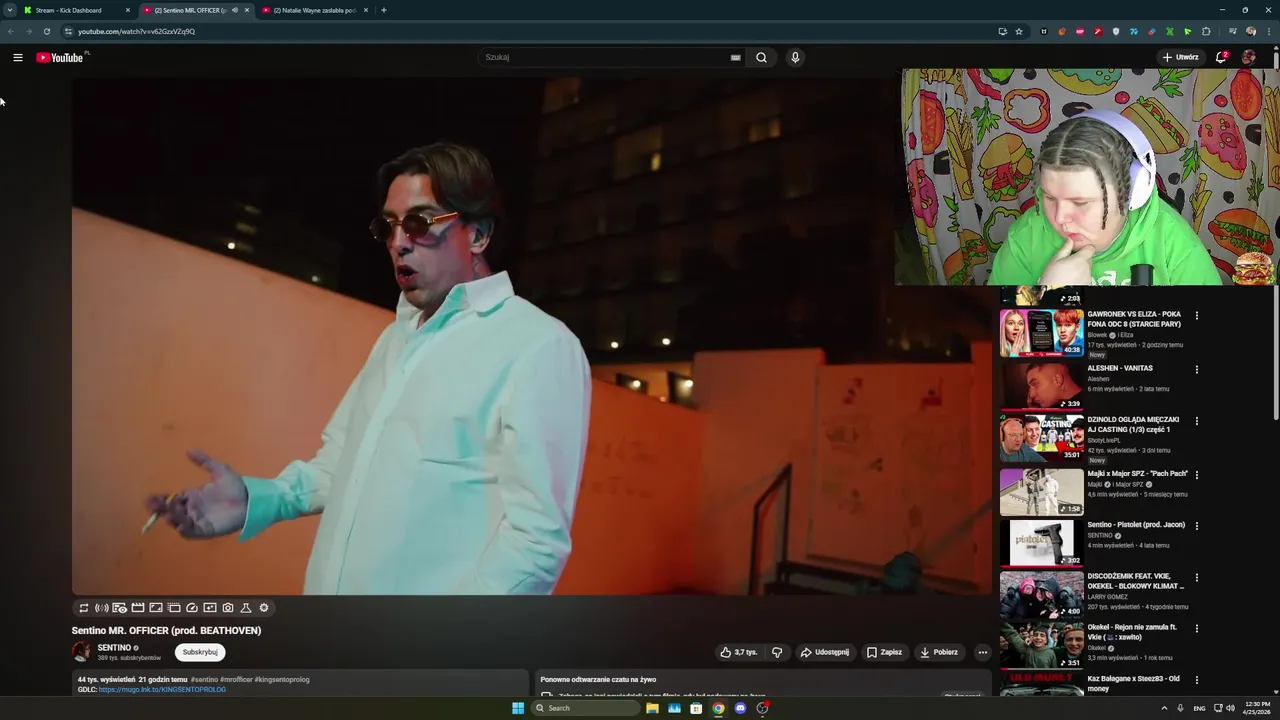Open Windows Start menu

point(518,708)
